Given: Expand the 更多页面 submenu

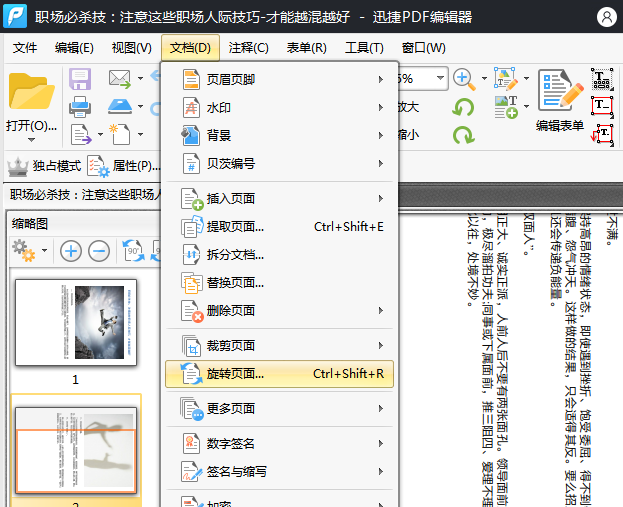Looking at the screenshot, I should (x=279, y=408).
